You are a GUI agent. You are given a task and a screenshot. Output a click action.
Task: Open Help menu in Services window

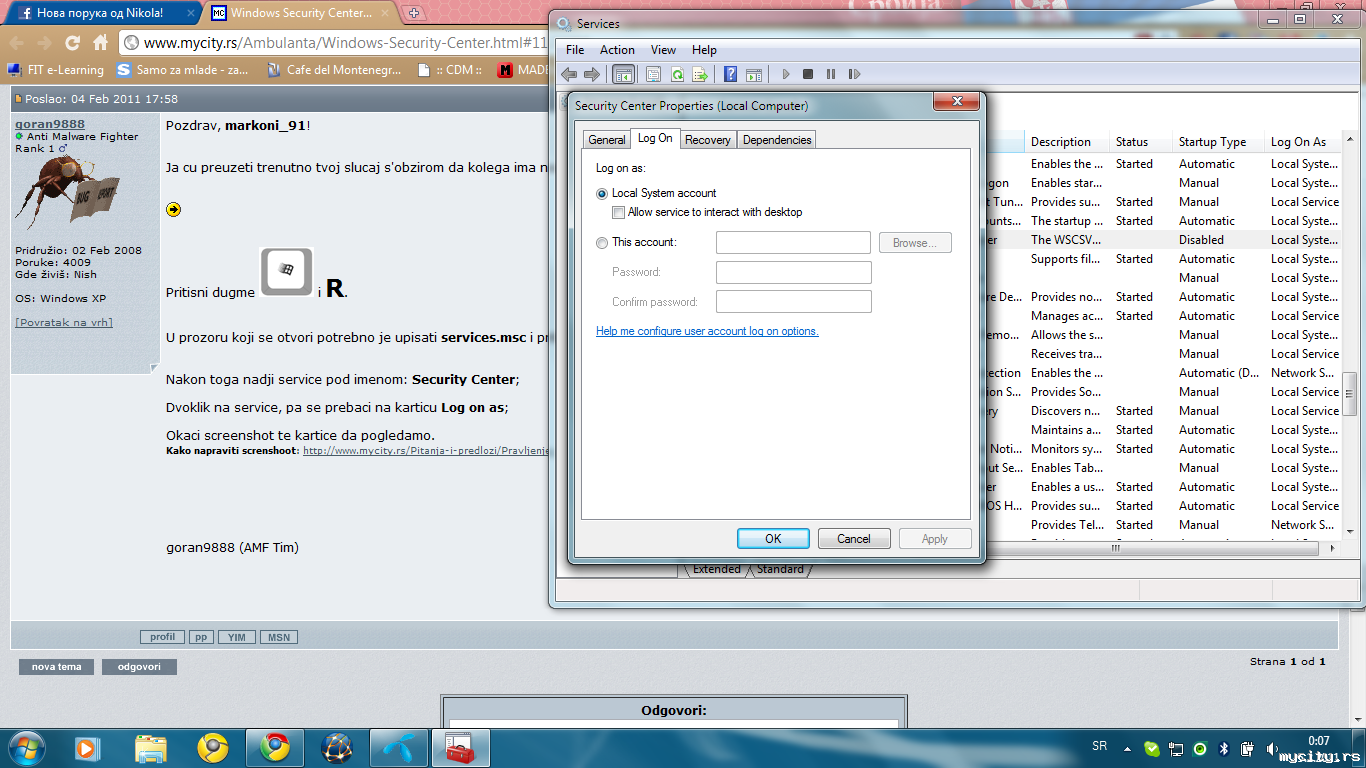pyautogui.click(x=704, y=50)
